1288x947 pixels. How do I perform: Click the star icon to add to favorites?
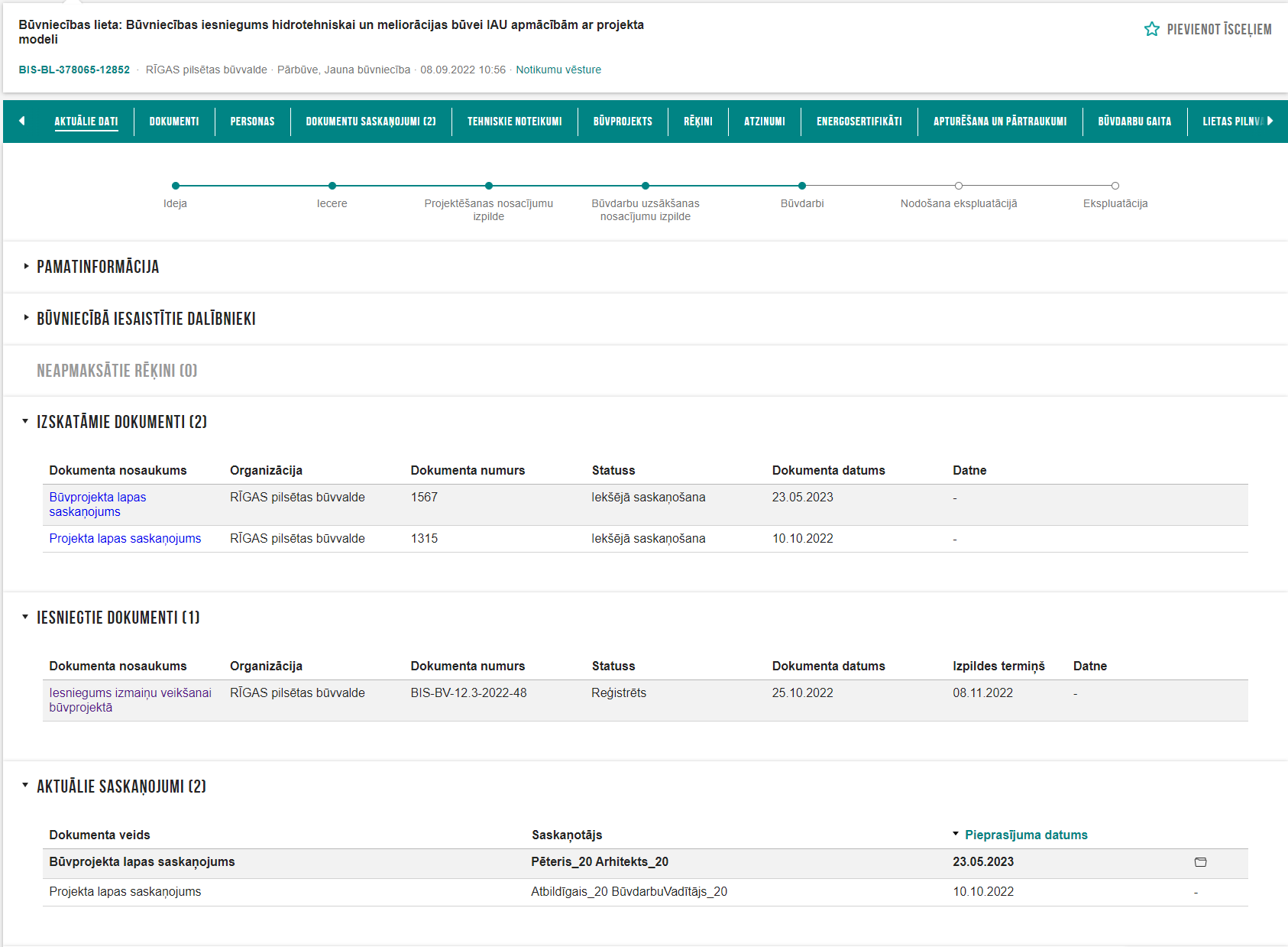(1151, 29)
